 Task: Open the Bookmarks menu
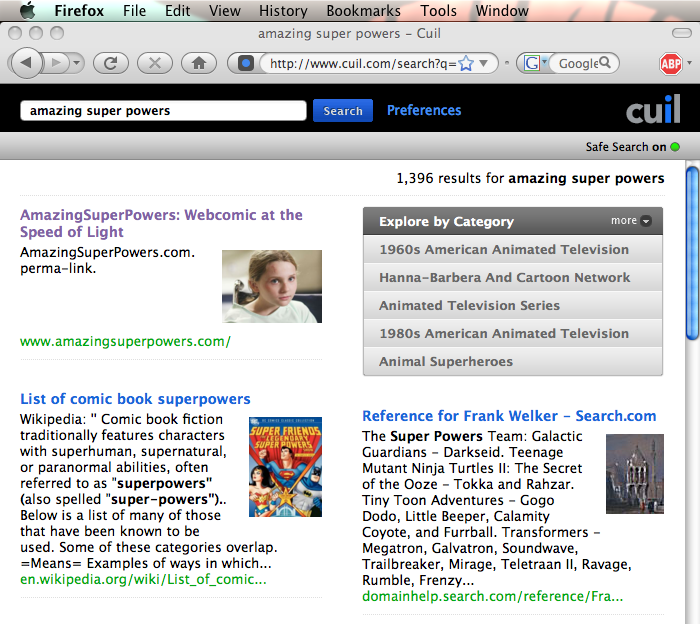(x=363, y=10)
